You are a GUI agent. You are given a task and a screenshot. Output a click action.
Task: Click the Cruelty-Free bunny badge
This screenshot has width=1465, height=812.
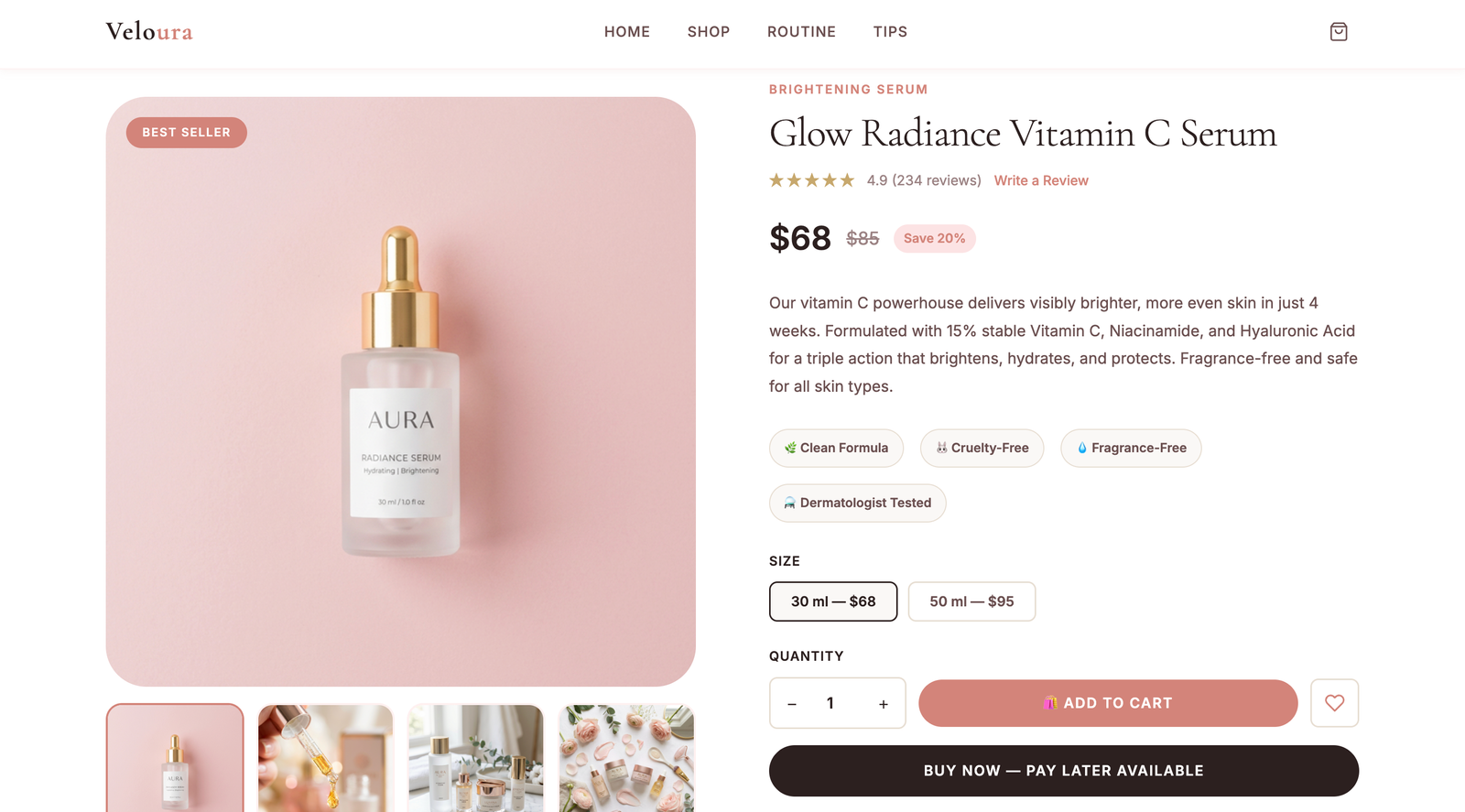point(982,448)
